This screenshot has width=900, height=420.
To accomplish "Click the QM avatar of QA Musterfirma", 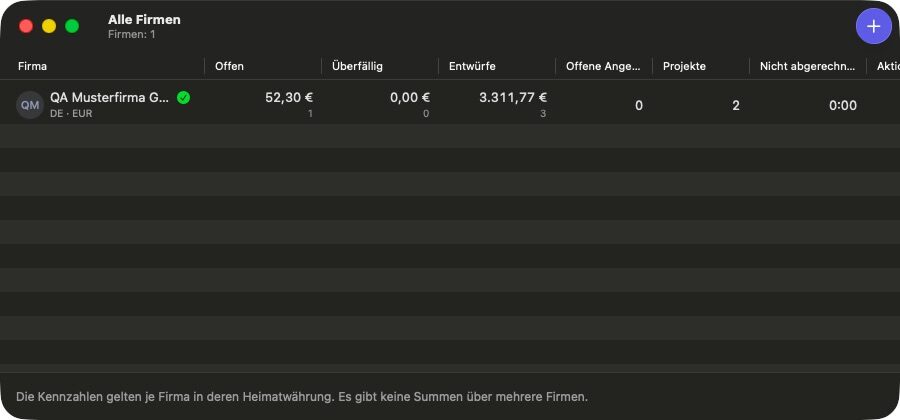I will pyautogui.click(x=30, y=105).
